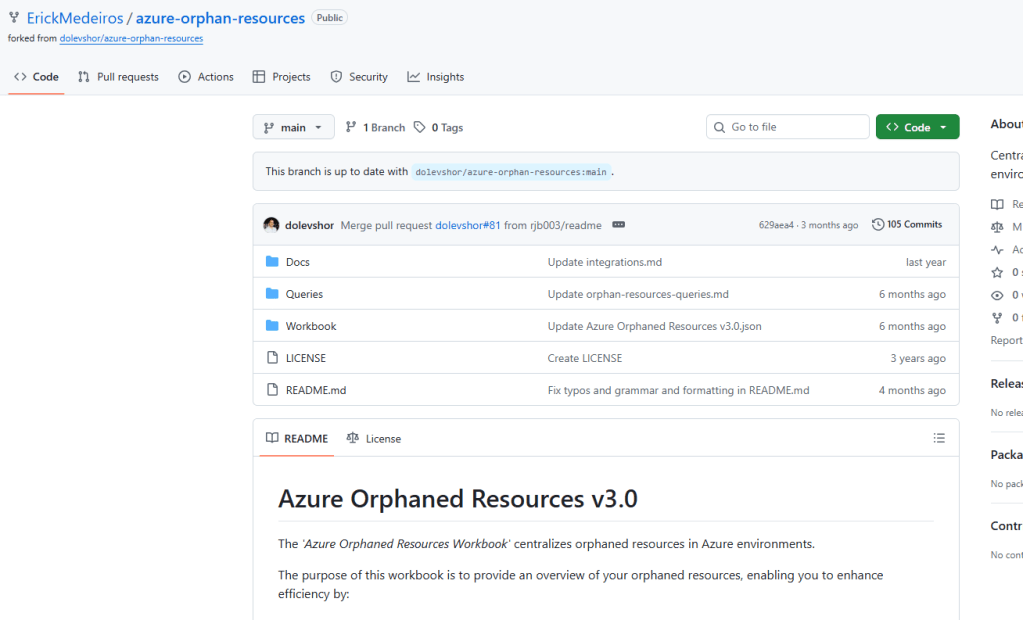This screenshot has height=620, width=1023.
Task: Open the Security tab
Action: point(359,77)
